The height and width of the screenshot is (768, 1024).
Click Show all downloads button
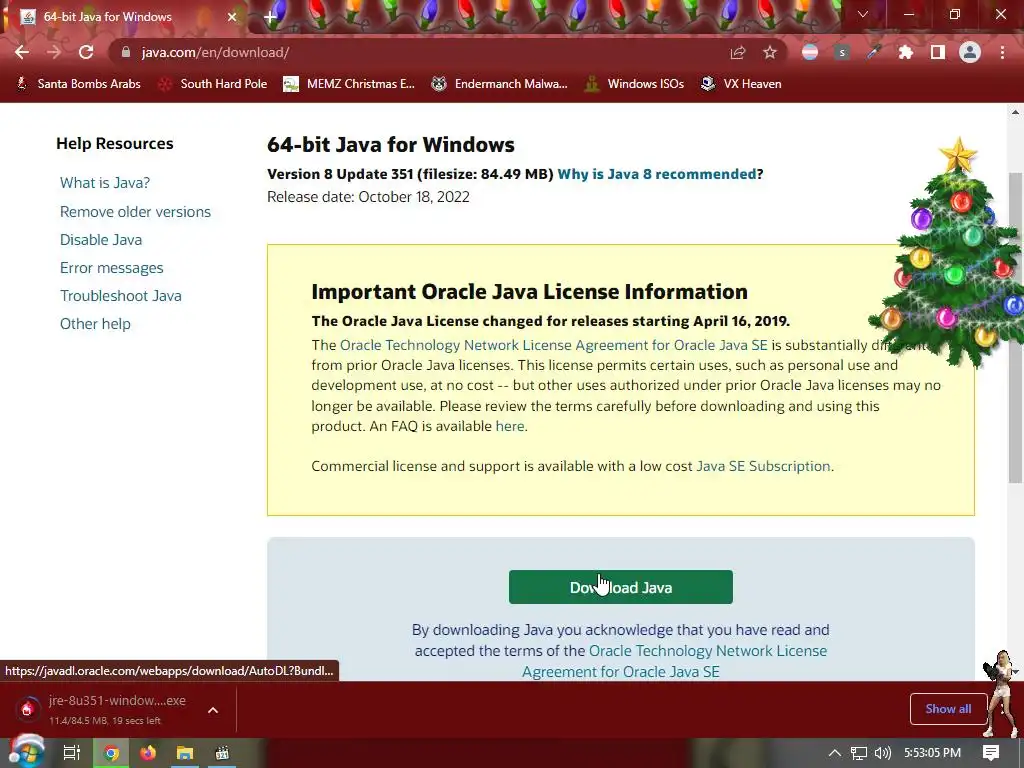(948, 709)
